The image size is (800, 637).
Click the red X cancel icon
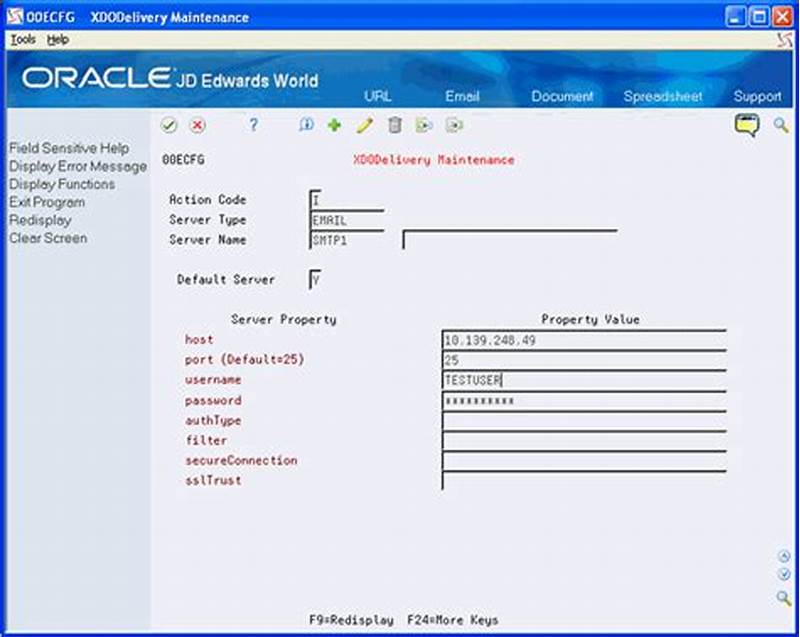tap(198, 125)
